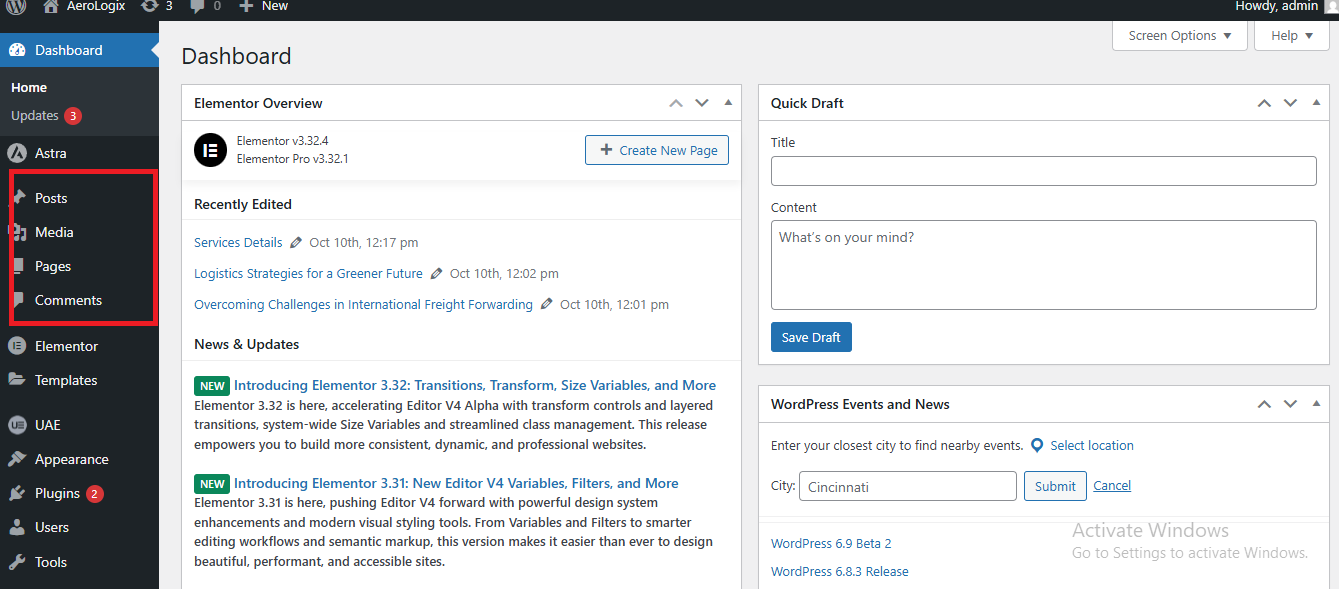Click the Save Draft button
Screen dimensions: 1339x589
tap(811, 337)
